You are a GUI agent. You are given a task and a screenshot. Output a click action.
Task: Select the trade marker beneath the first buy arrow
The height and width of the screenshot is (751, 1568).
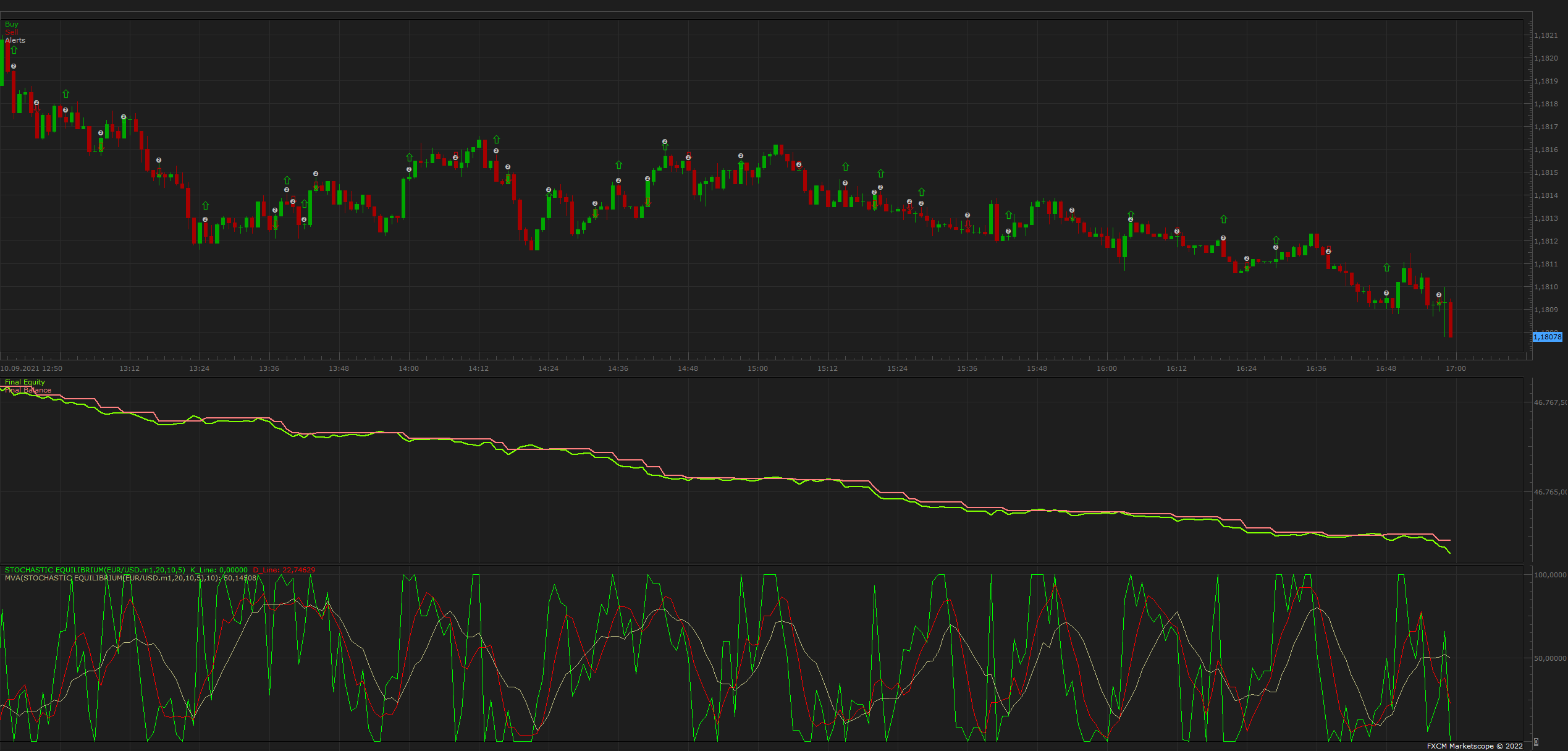click(14, 66)
